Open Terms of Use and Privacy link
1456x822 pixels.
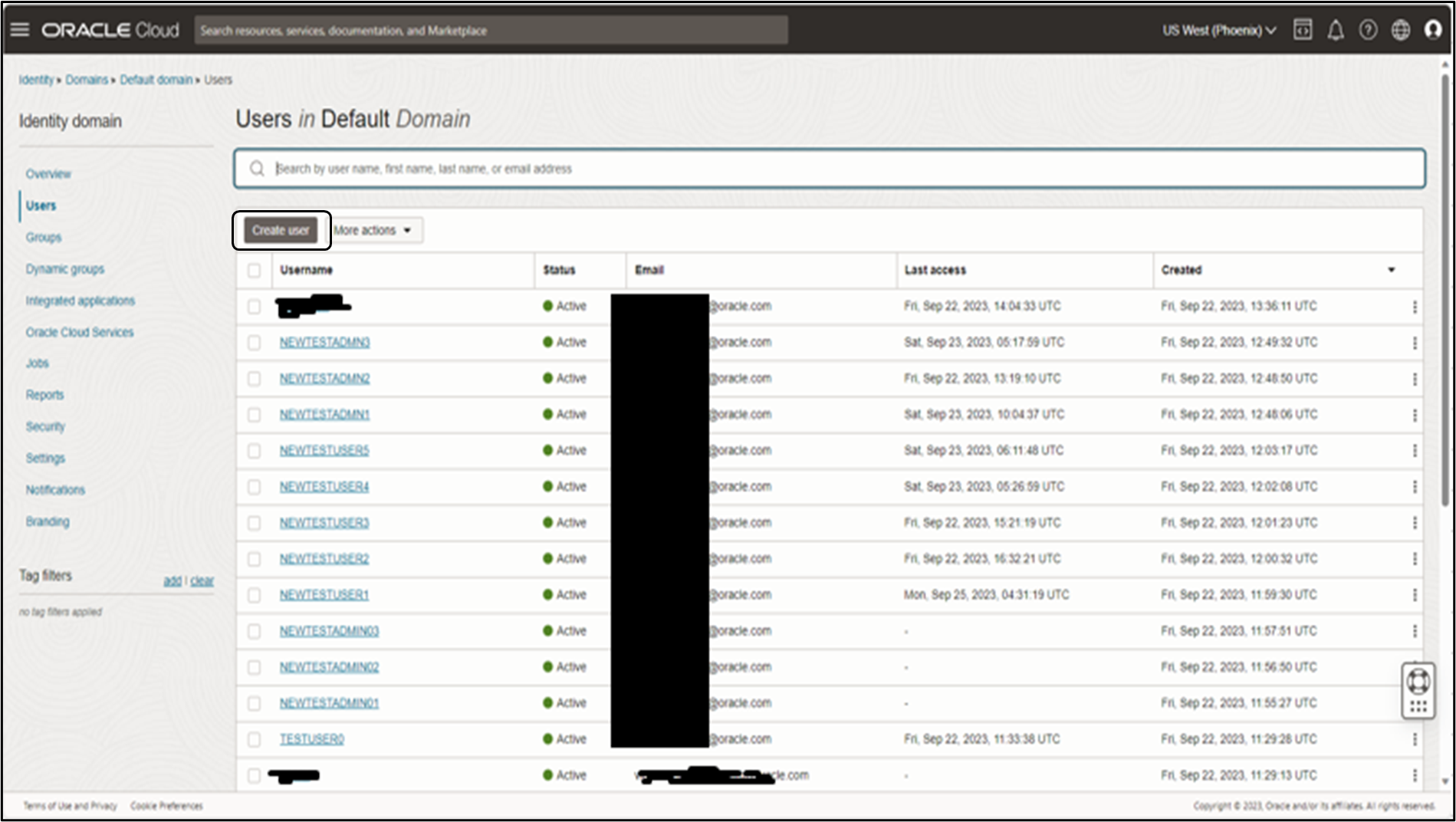coord(71,806)
